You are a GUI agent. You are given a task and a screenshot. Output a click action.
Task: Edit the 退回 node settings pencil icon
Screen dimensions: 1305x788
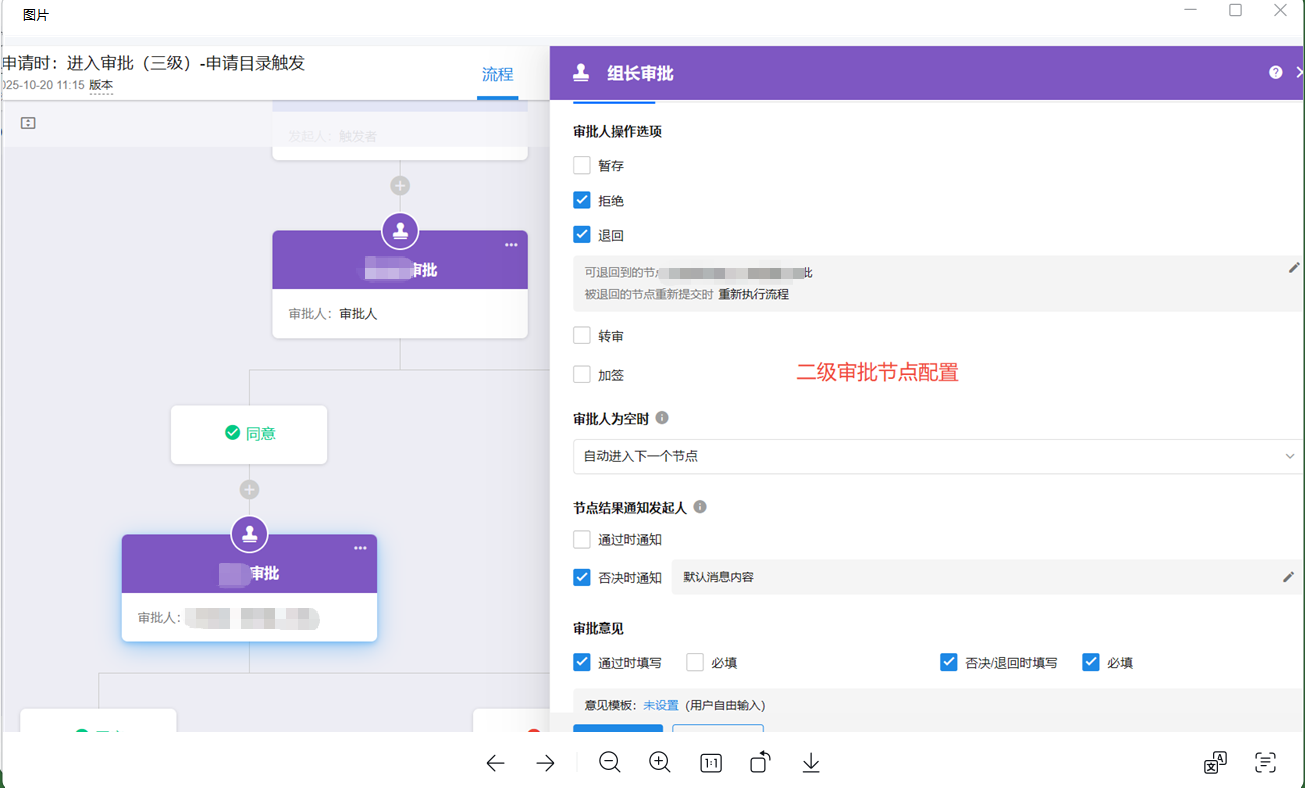(1294, 268)
